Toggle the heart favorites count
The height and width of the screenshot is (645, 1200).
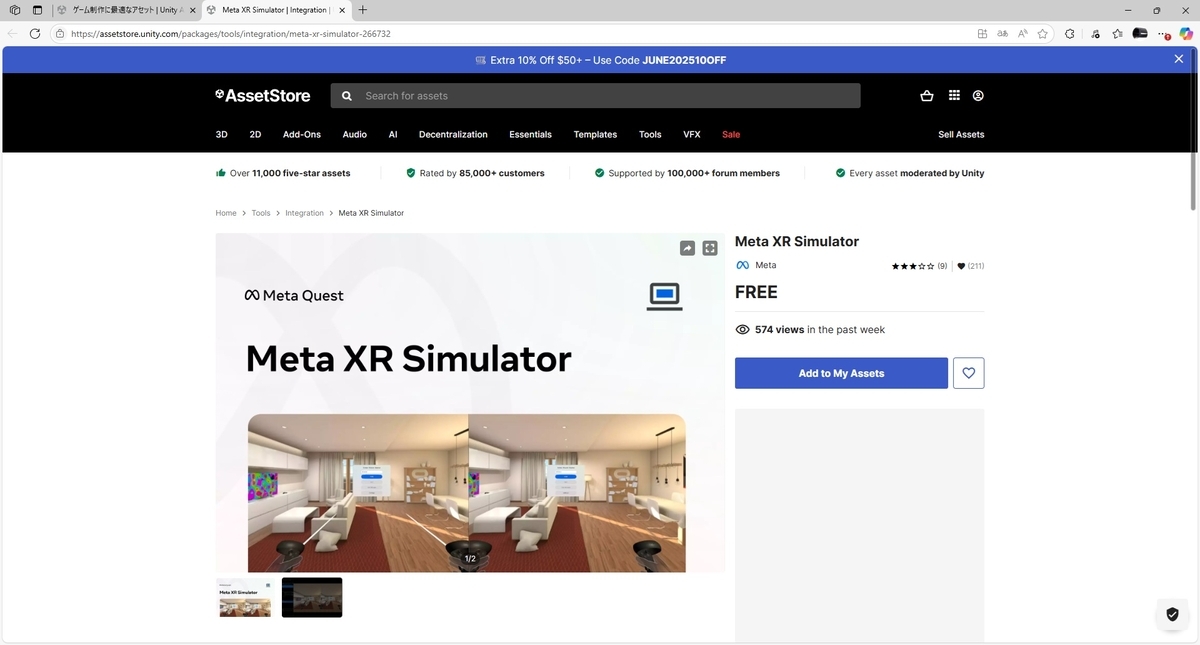point(960,266)
